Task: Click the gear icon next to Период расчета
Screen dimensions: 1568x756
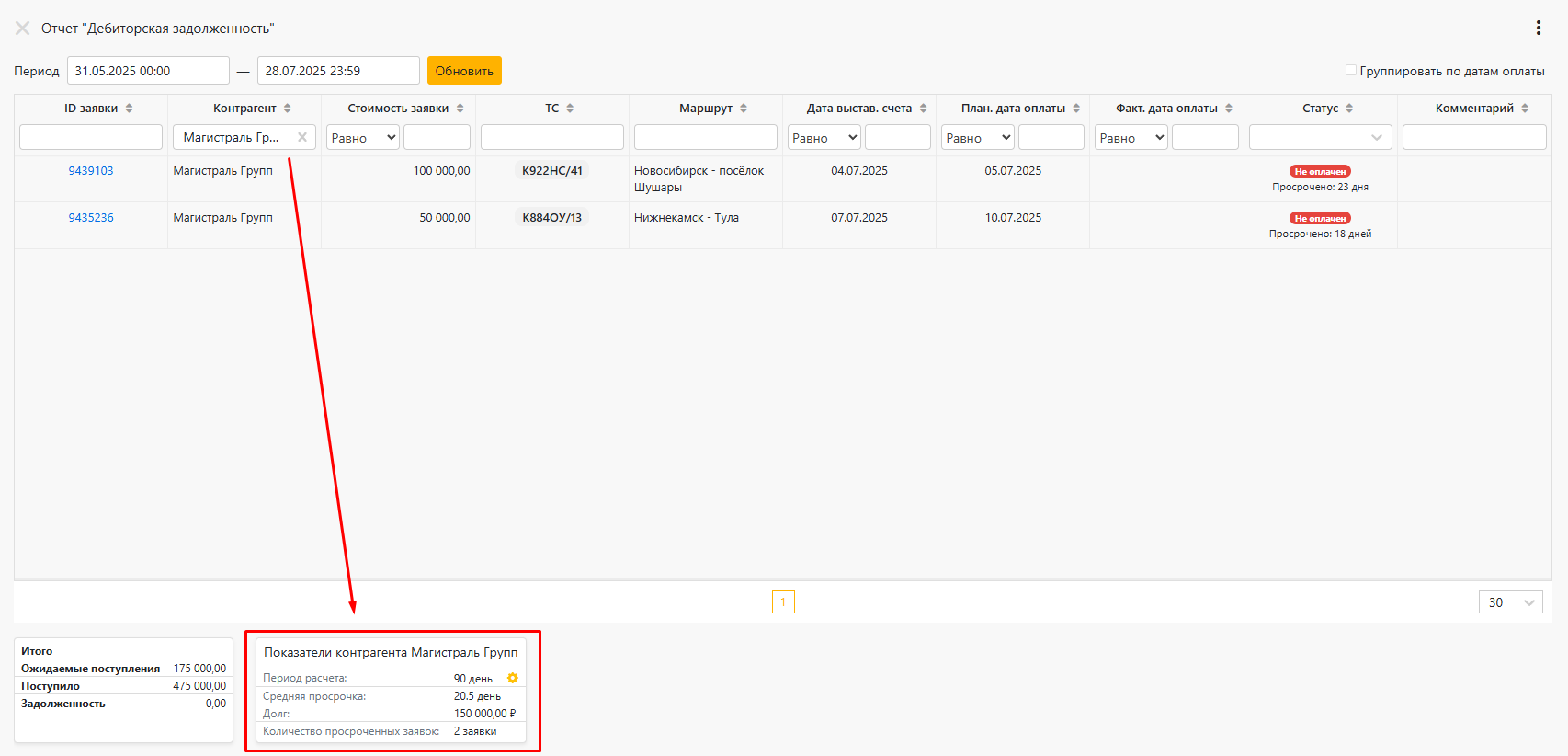Action: coord(513,678)
